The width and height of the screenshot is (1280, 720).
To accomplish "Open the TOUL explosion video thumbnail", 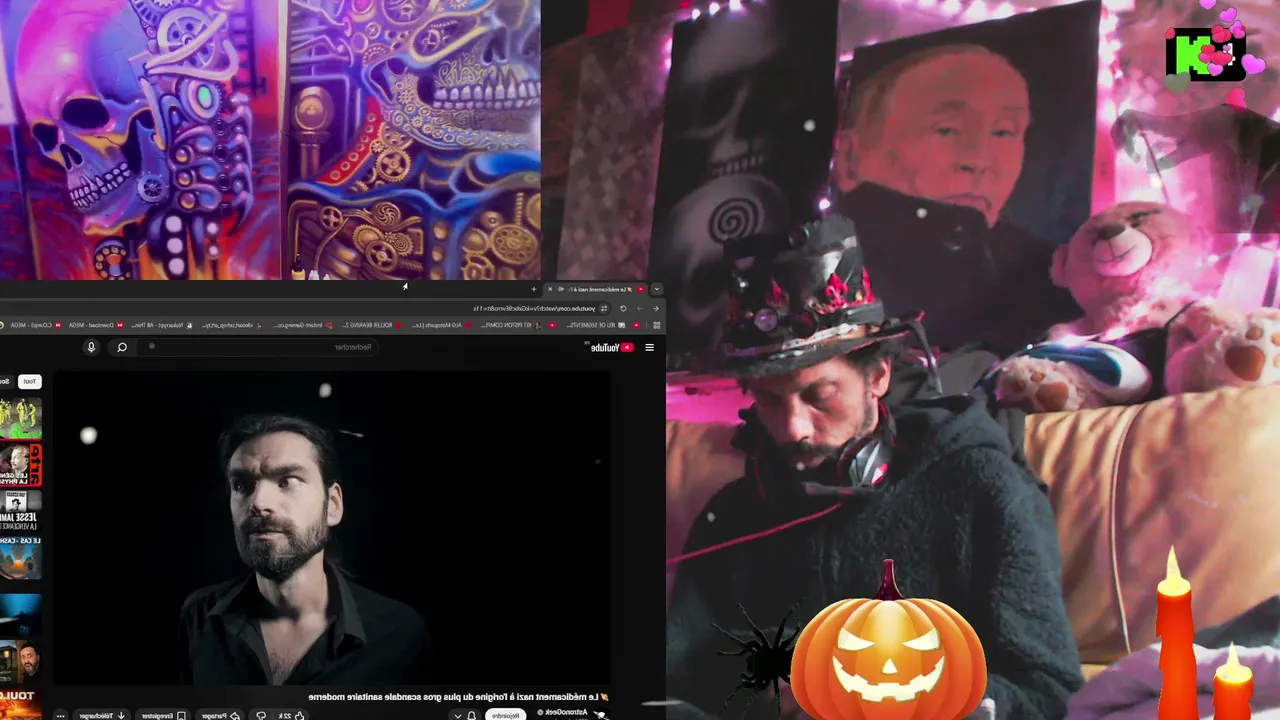I will (x=20, y=704).
